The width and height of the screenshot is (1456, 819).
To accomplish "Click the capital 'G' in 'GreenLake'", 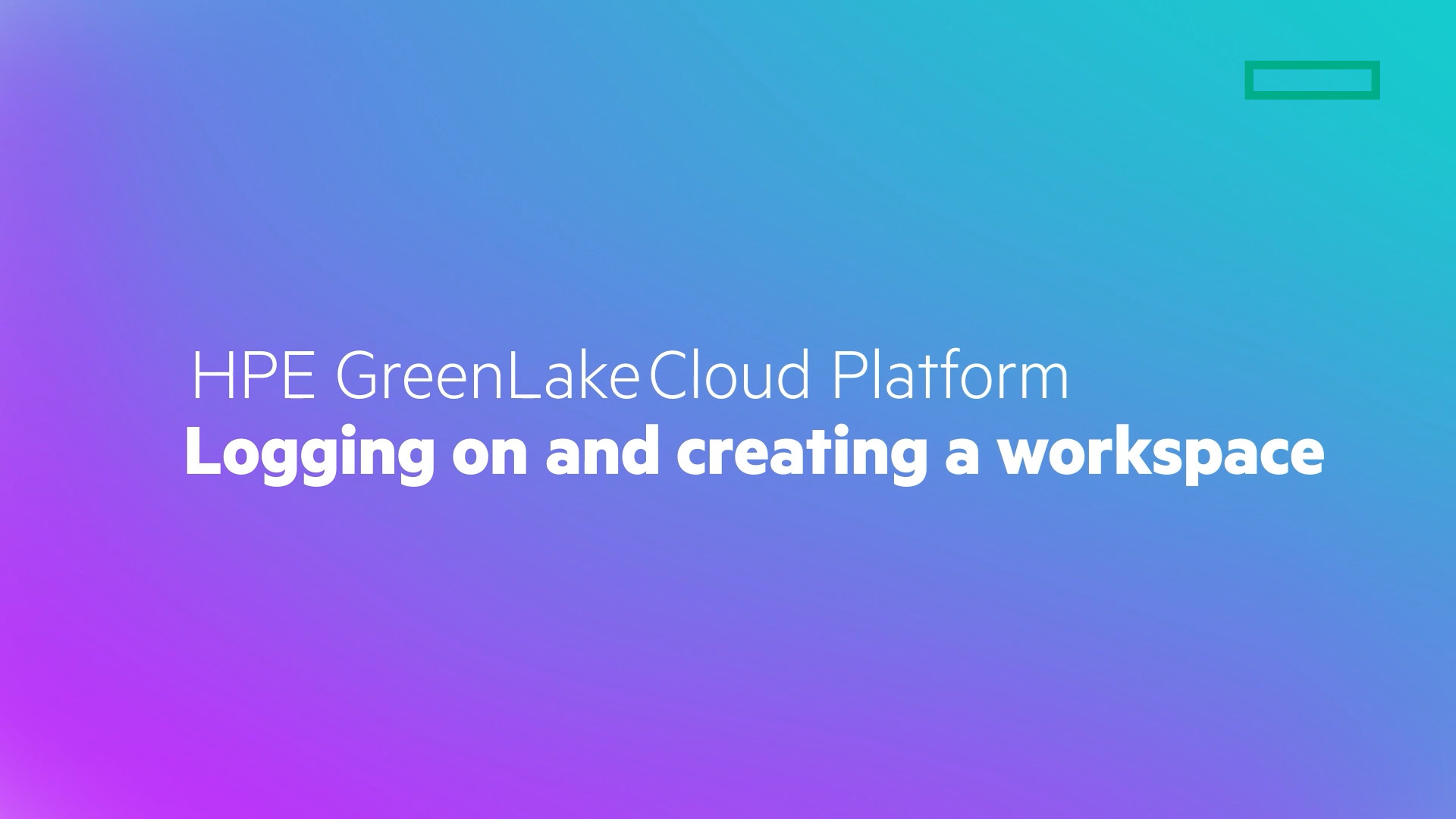I will pos(357,375).
